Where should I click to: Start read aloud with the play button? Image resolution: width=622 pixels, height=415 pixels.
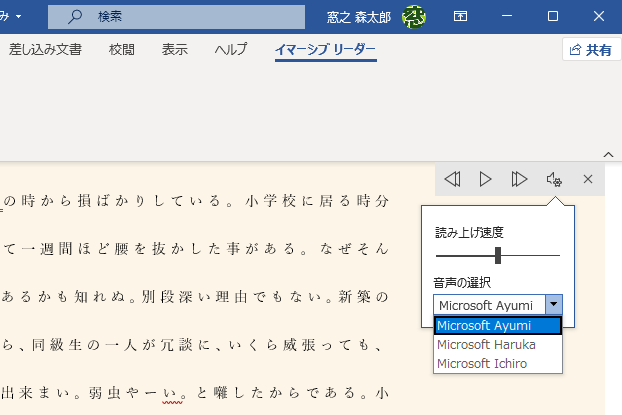click(x=485, y=179)
